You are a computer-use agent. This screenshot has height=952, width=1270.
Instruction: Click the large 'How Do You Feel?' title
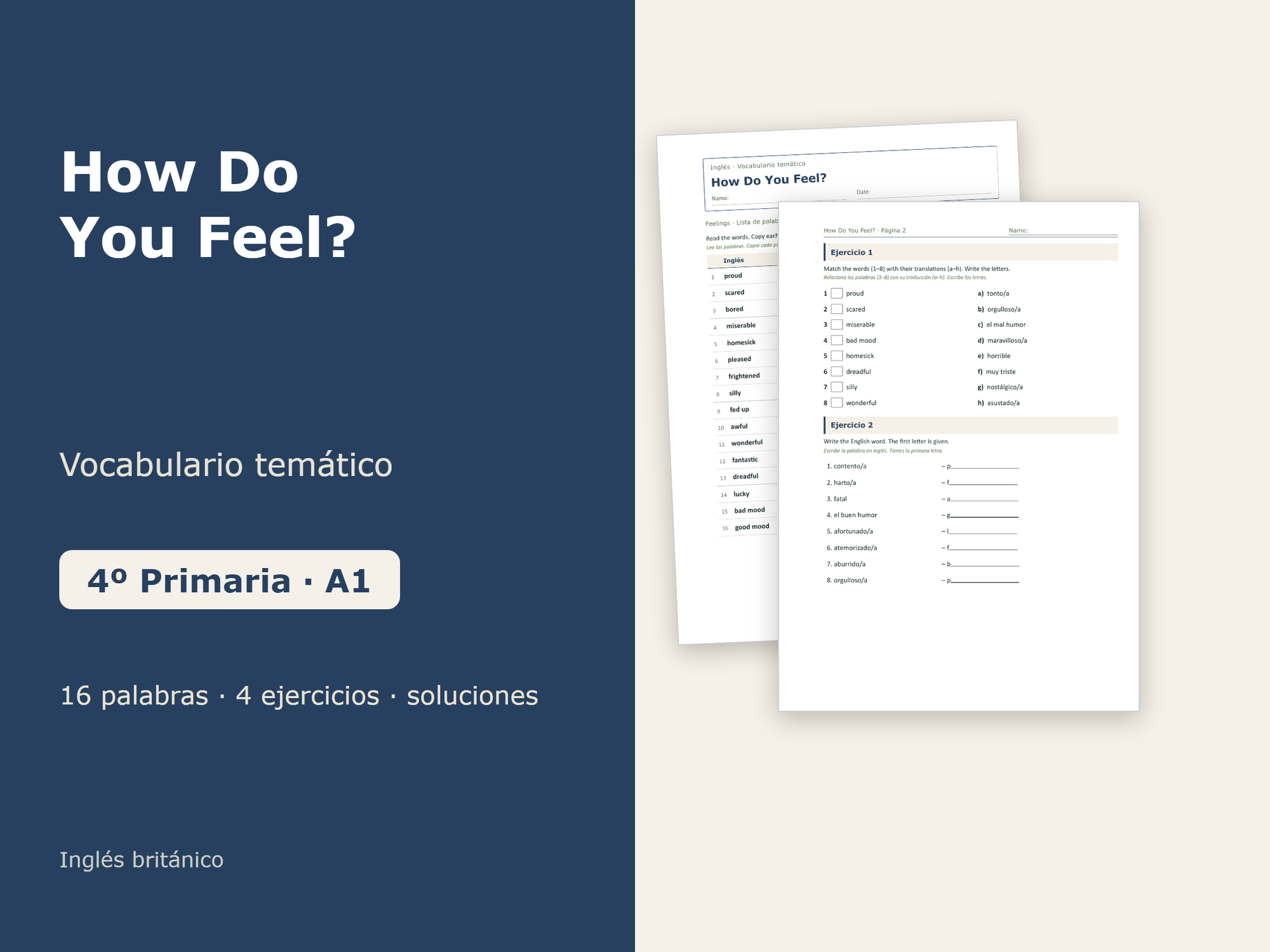[208, 204]
